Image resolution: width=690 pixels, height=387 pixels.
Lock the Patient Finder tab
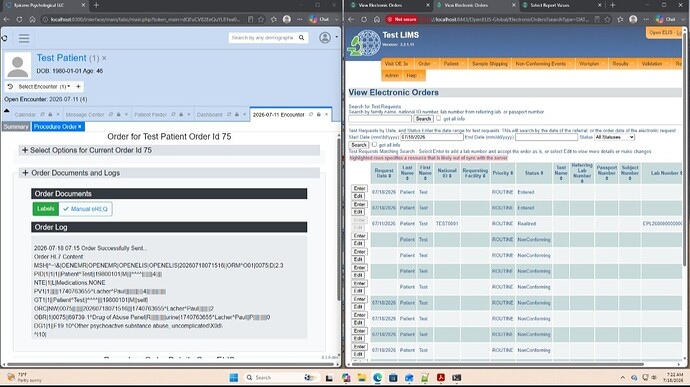click(x=181, y=114)
